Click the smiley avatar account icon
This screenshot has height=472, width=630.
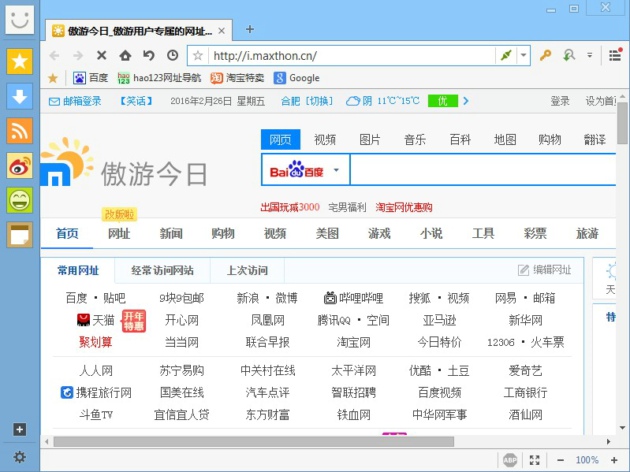(19, 19)
